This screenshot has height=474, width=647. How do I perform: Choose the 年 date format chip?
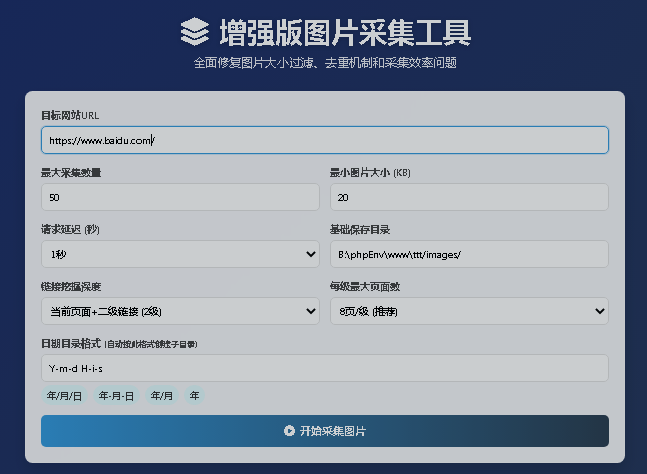coord(195,396)
